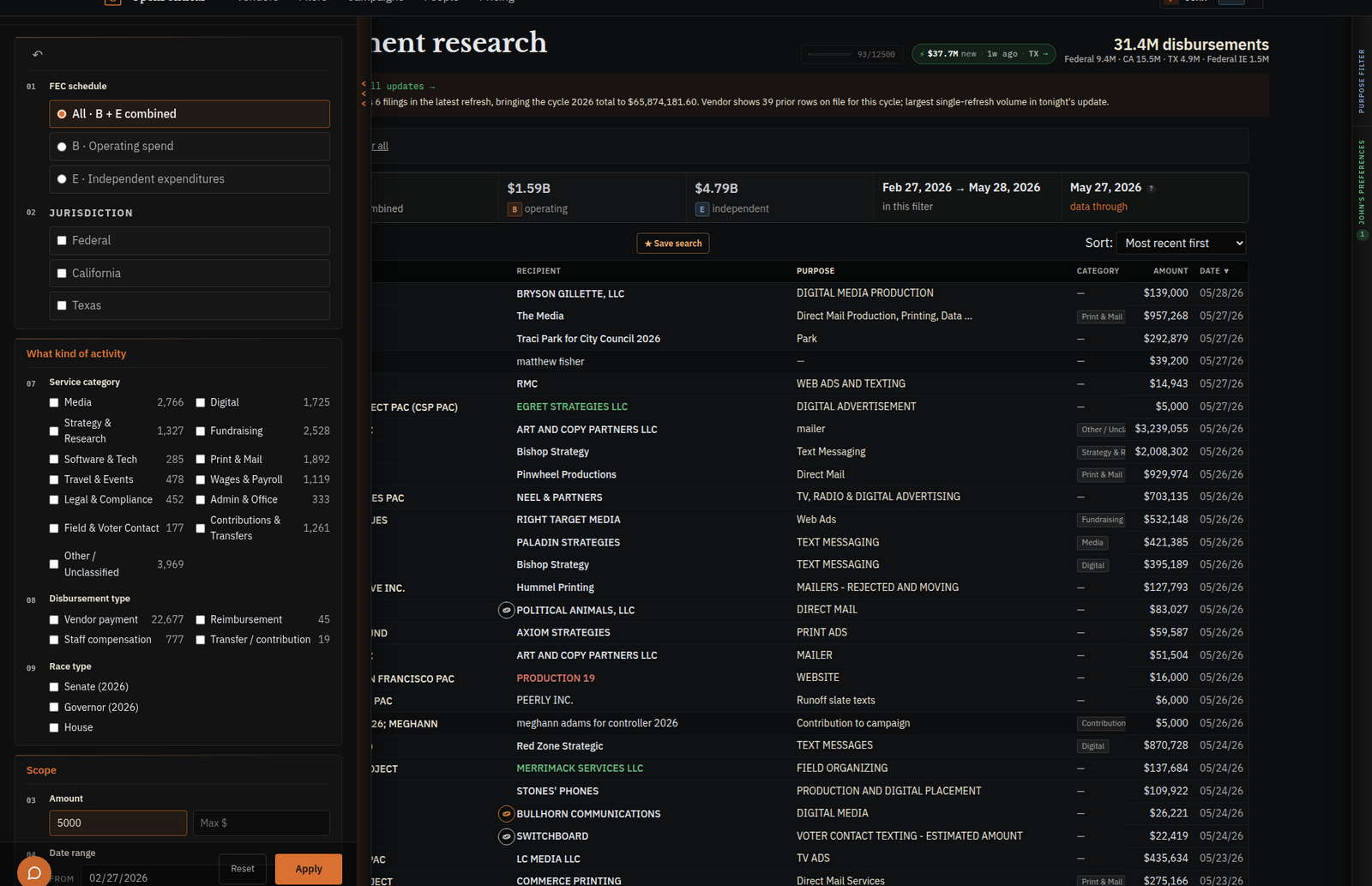Click the minimum Amount field showing 5000
The height and width of the screenshot is (886, 1372).
pyautogui.click(x=118, y=823)
